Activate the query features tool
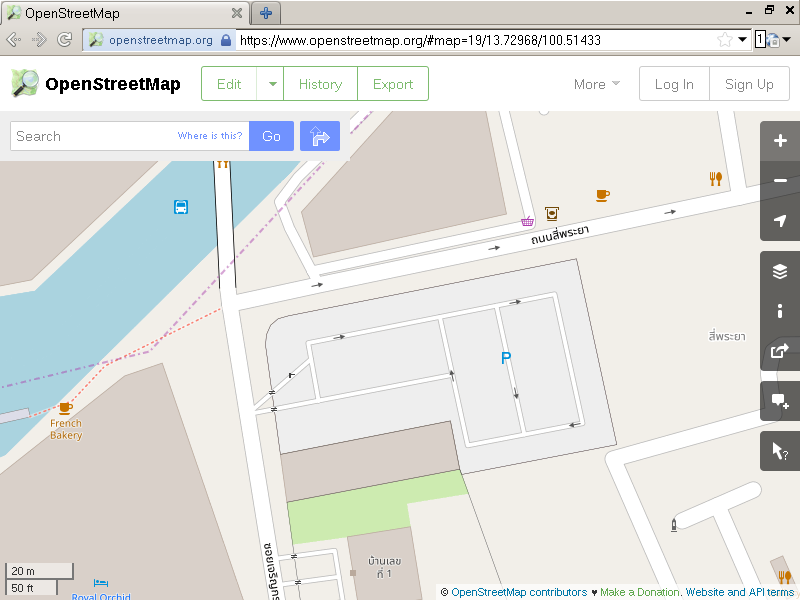The height and width of the screenshot is (600, 800). [780, 451]
